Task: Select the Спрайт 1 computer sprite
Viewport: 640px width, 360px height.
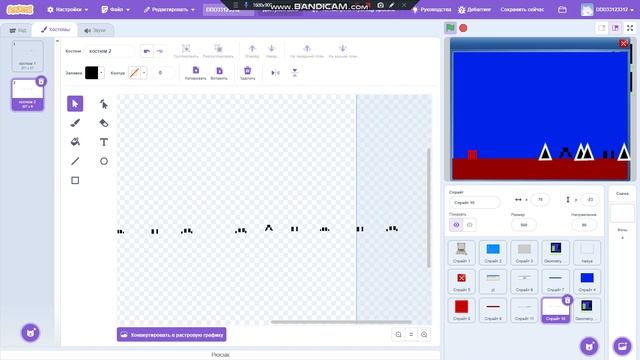Action: (x=461, y=252)
